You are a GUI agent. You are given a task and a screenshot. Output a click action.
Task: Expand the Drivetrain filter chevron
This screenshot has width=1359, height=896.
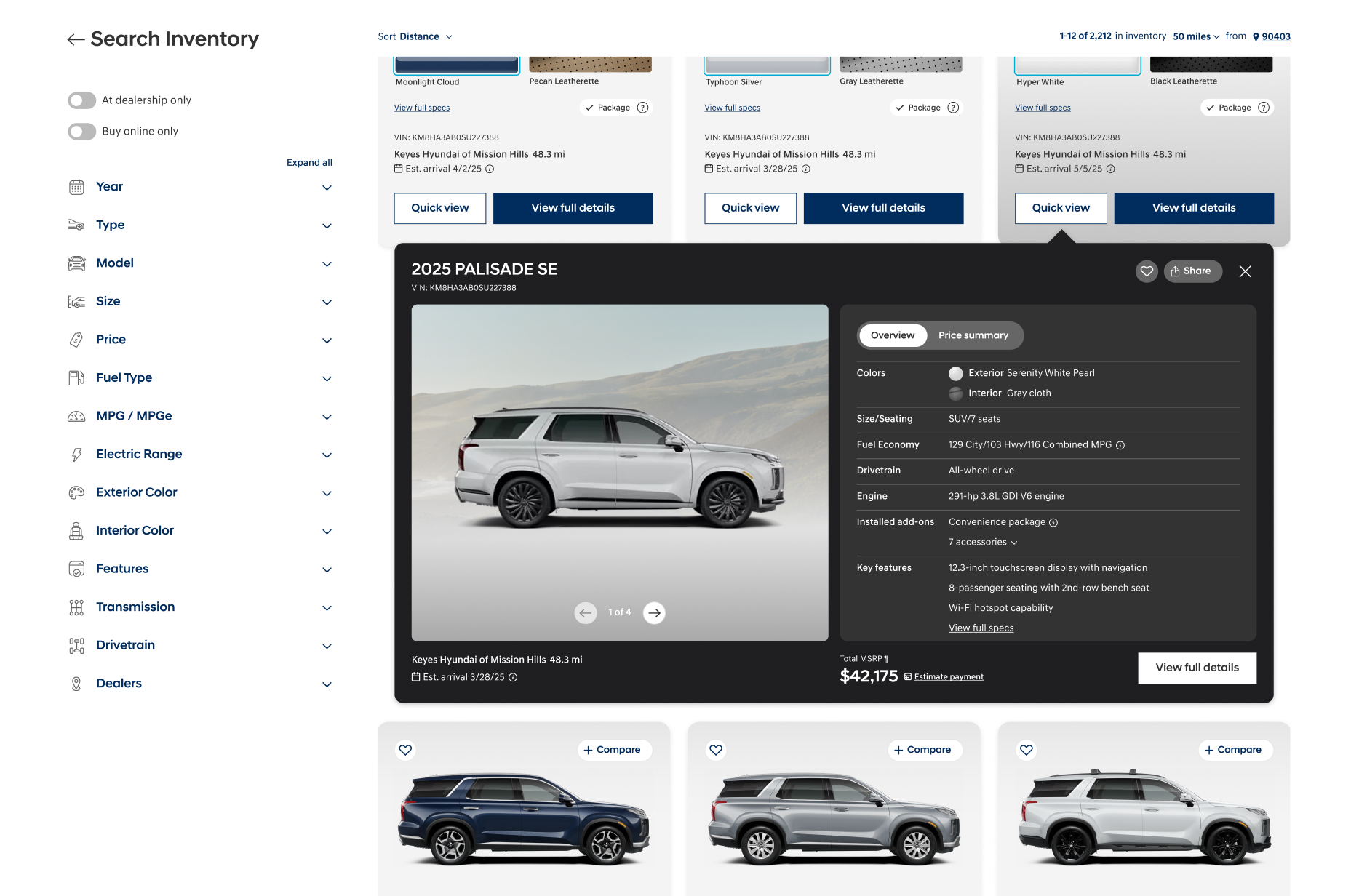click(327, 647)
